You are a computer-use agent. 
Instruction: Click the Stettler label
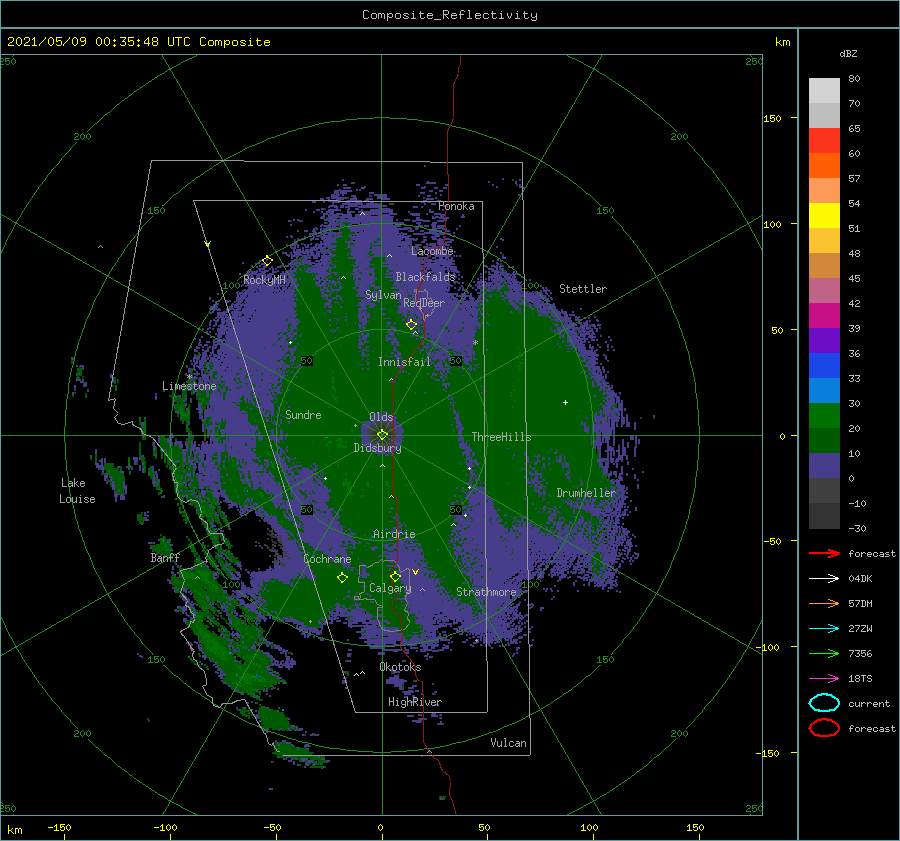(583, 289)
